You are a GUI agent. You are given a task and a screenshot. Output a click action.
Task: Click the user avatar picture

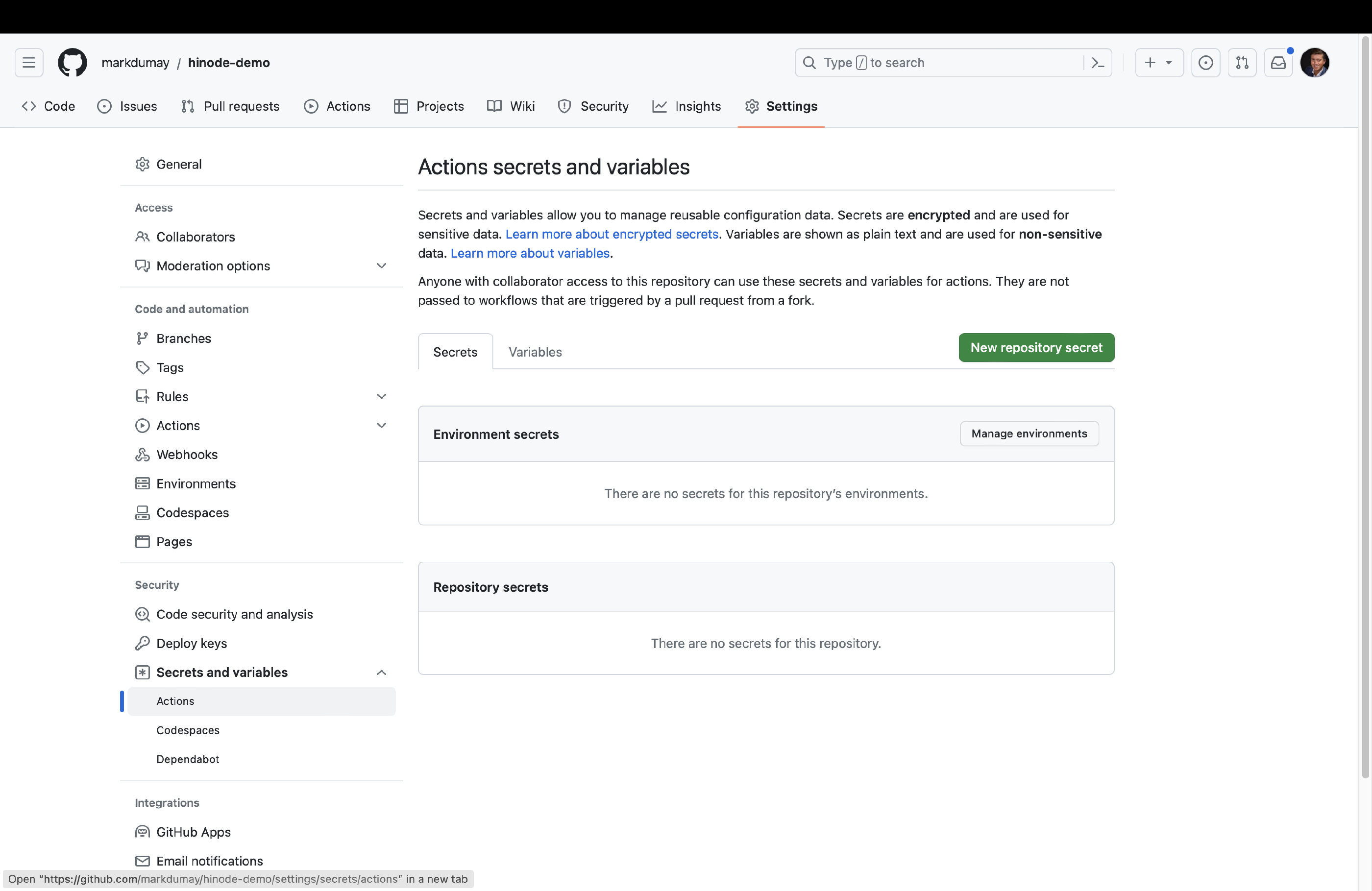click(x=1314, y=63)
